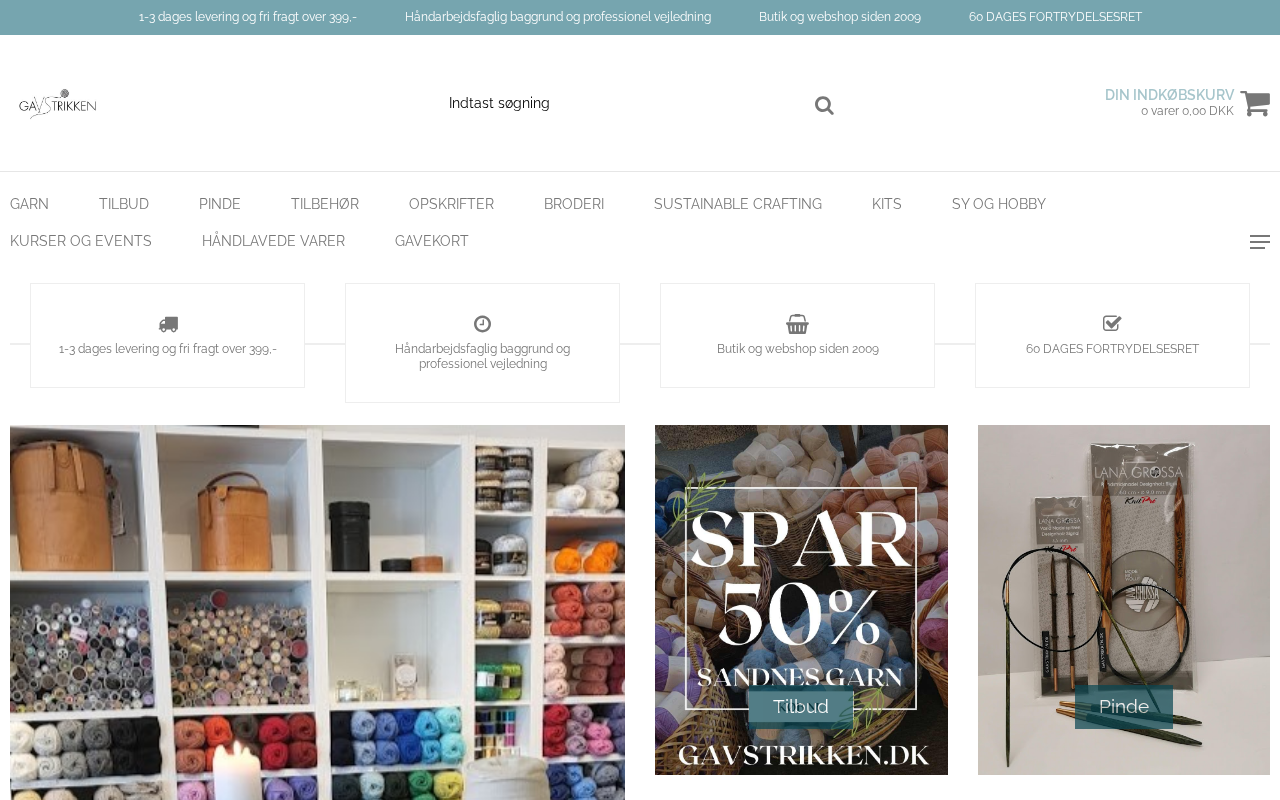This screenshot has width=1280, height=800.
Task: Open the shopping cart icon
Action: pyautogui.click(x=1255, y=103)
